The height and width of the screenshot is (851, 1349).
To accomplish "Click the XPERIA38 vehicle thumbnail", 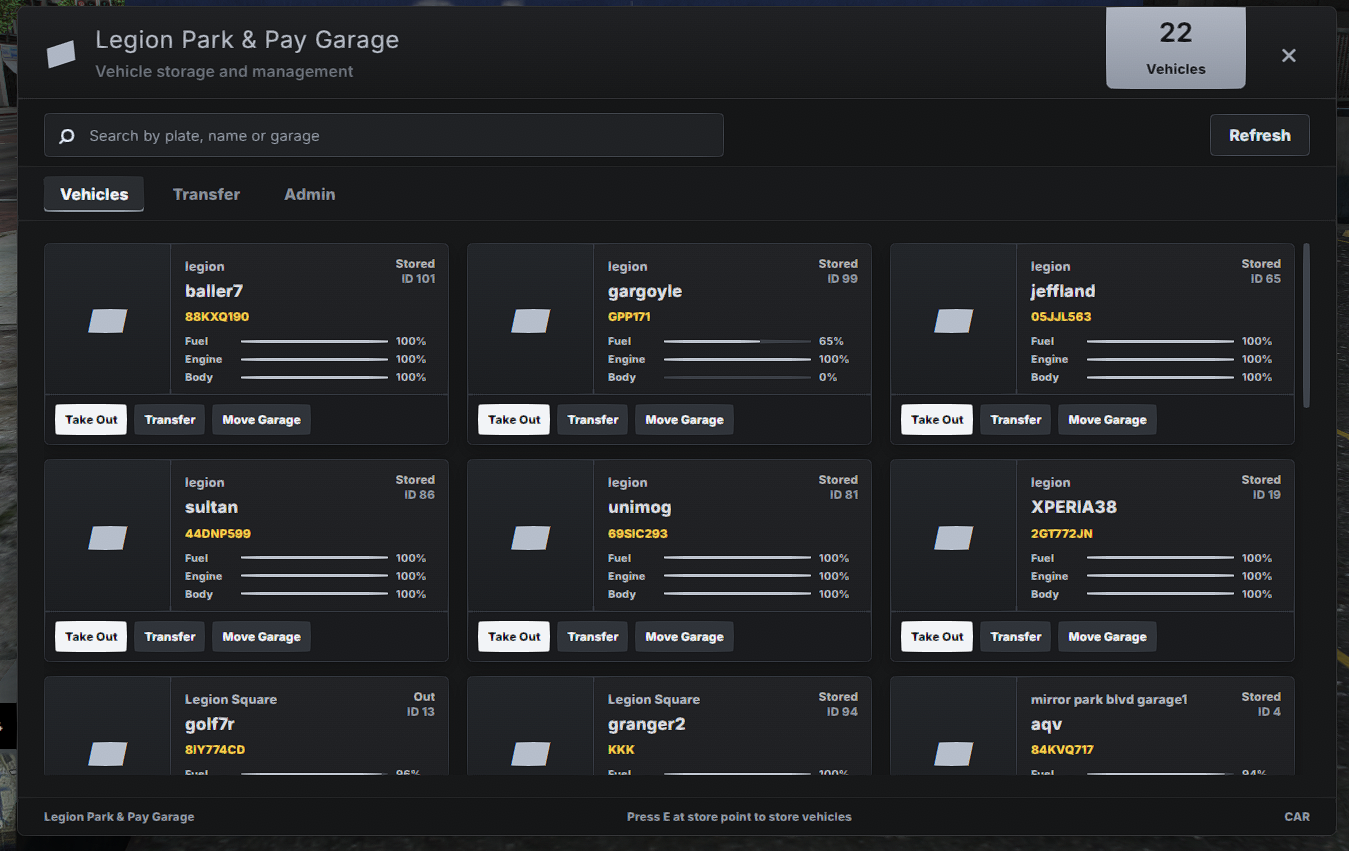I will point(954,537).
